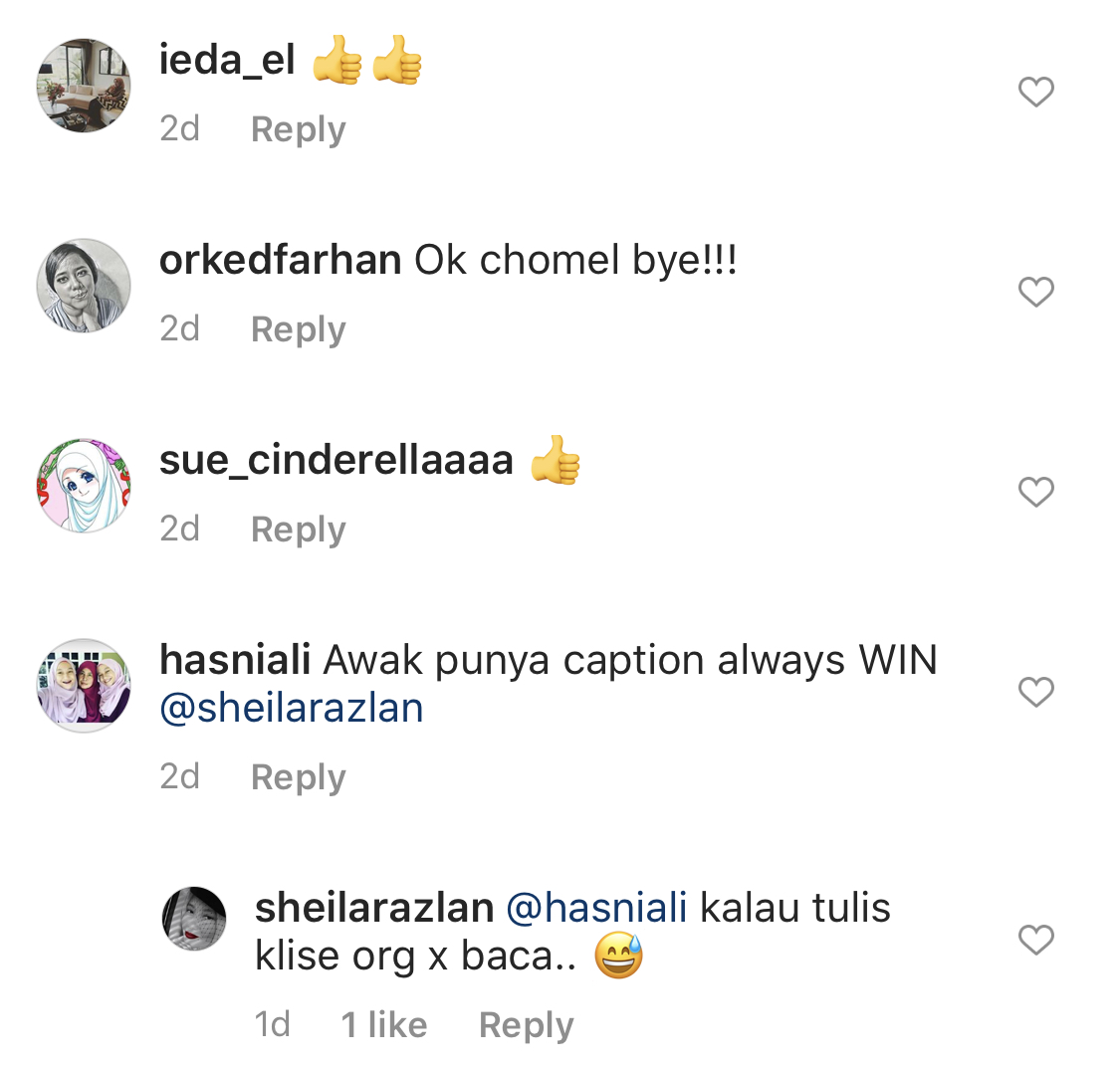Tap sue_cinderellaaaa's cartoon avatar
The width and height of the screenshot is (1120, 1069).
[x=84, y=486]
